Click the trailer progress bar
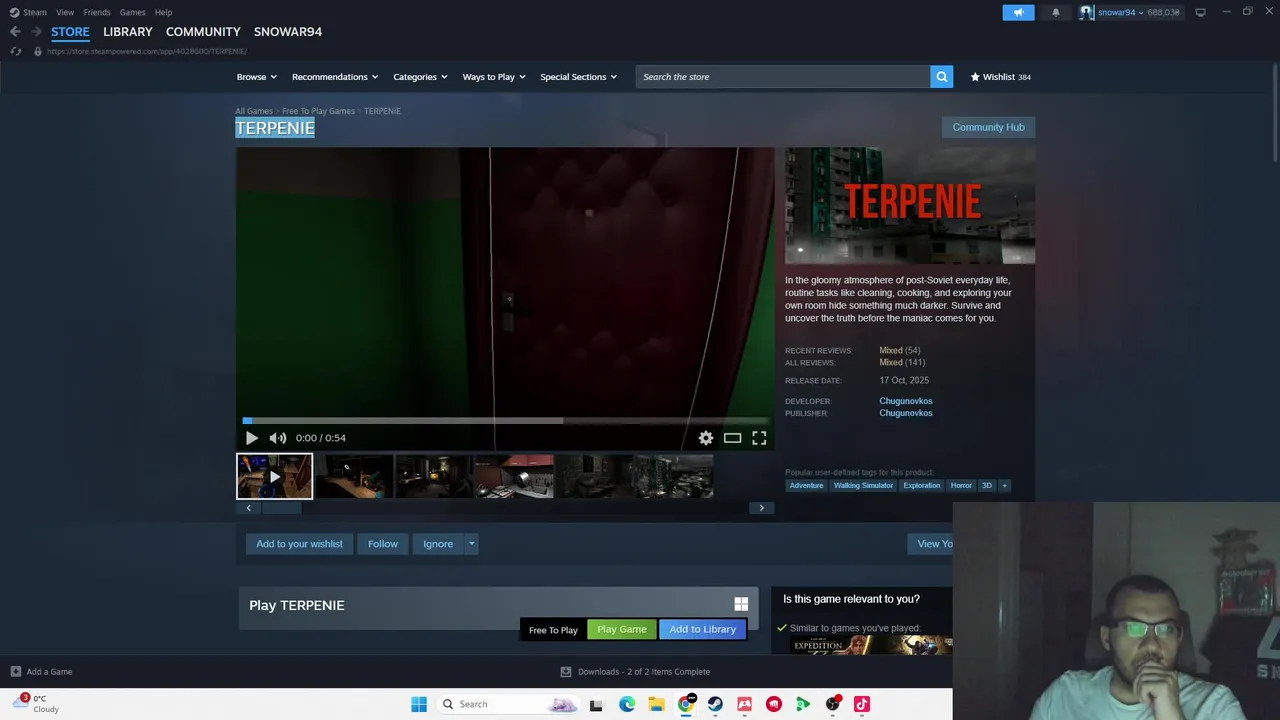 [x=505, y=421]
